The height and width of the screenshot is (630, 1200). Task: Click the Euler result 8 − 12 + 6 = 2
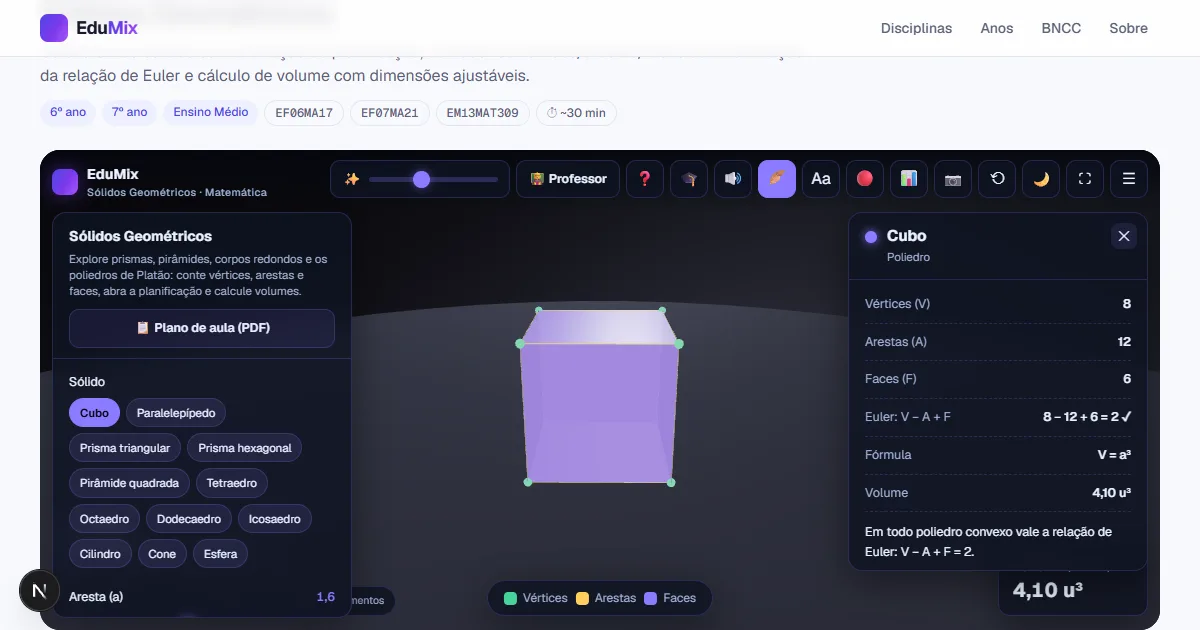click(x=1087, y=417)
